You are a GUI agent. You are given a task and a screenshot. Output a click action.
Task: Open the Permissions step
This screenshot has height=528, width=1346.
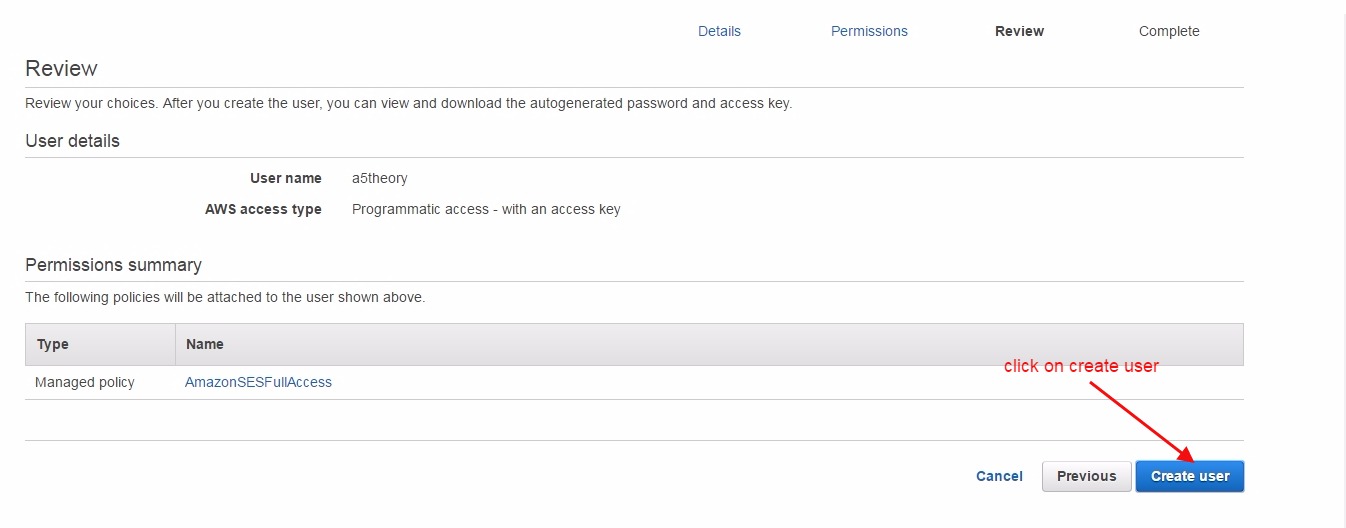pyautogui.click(x=869, y=31)
